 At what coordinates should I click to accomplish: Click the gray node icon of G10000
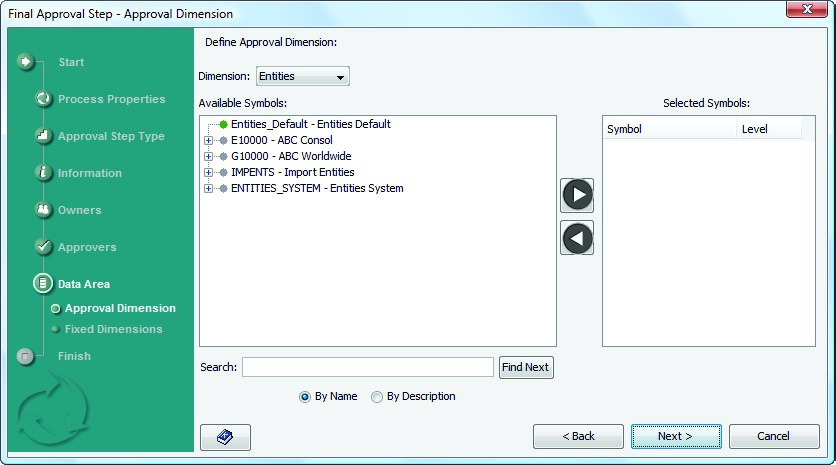click(223, 156)
